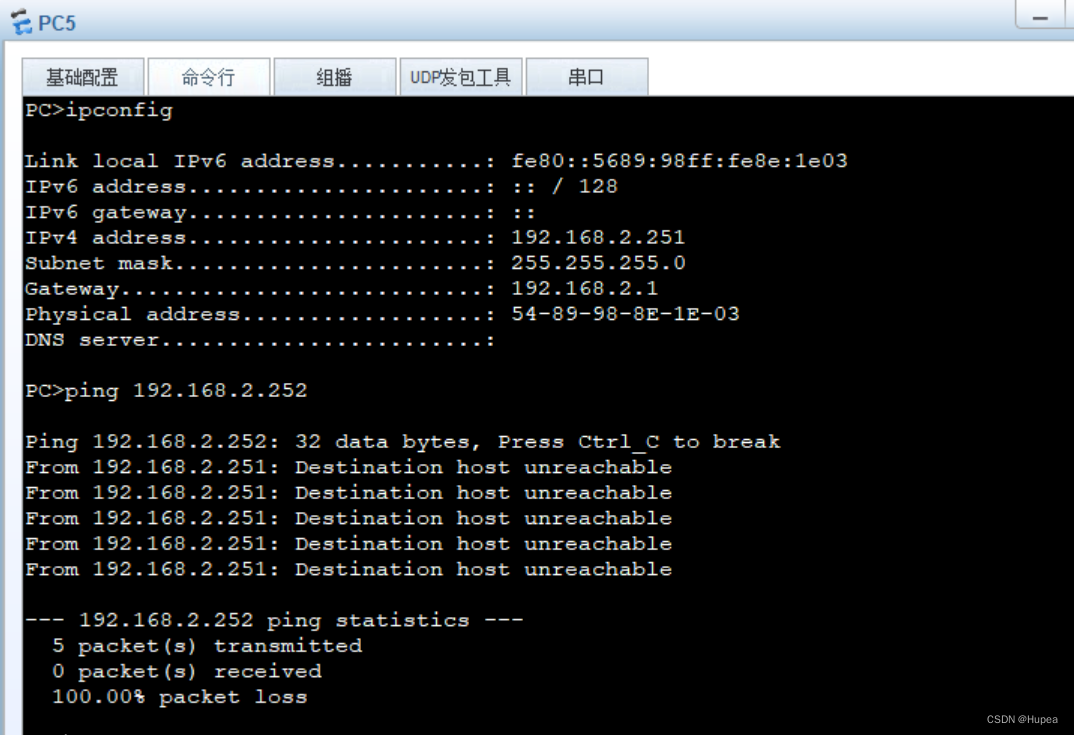
Task: Click the PC>ipconfig command line
Action: point(99,110)
